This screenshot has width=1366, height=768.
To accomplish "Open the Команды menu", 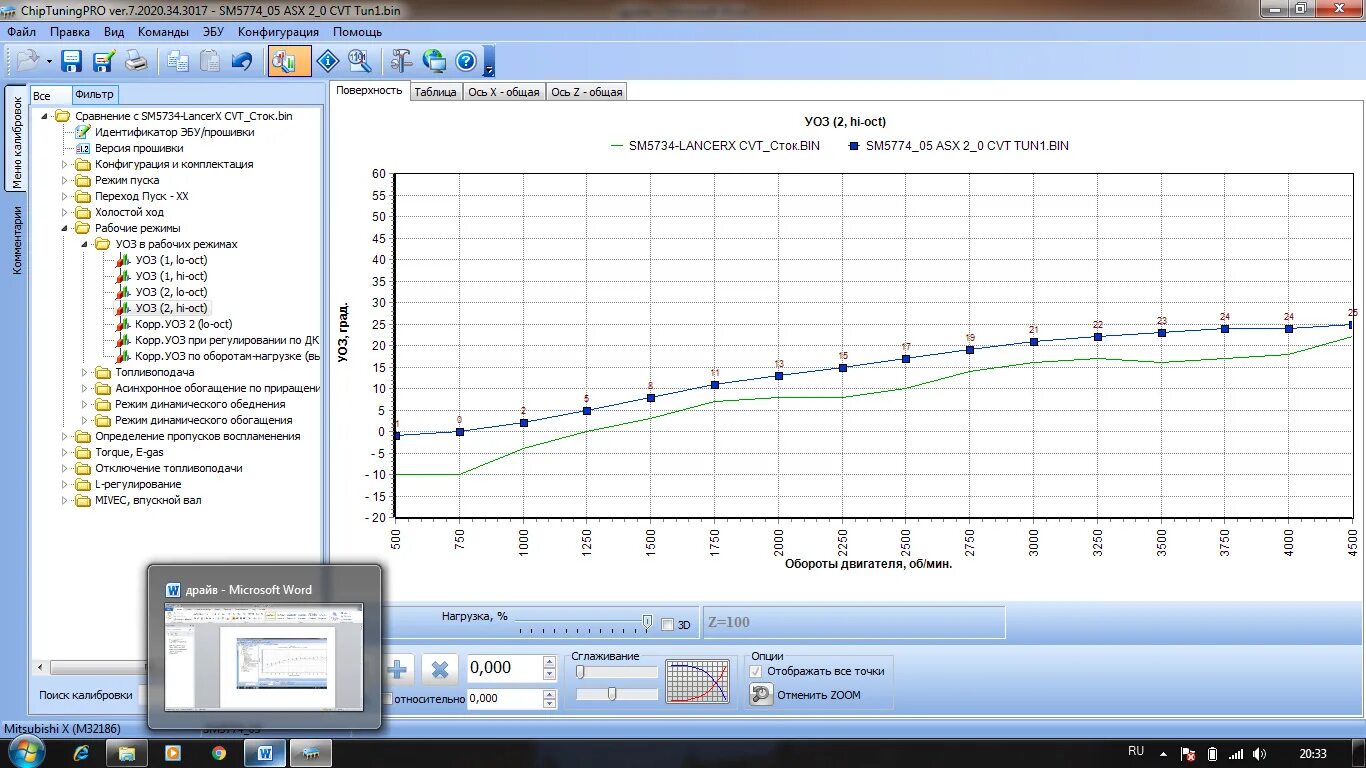I will click(x=164, y=31).
